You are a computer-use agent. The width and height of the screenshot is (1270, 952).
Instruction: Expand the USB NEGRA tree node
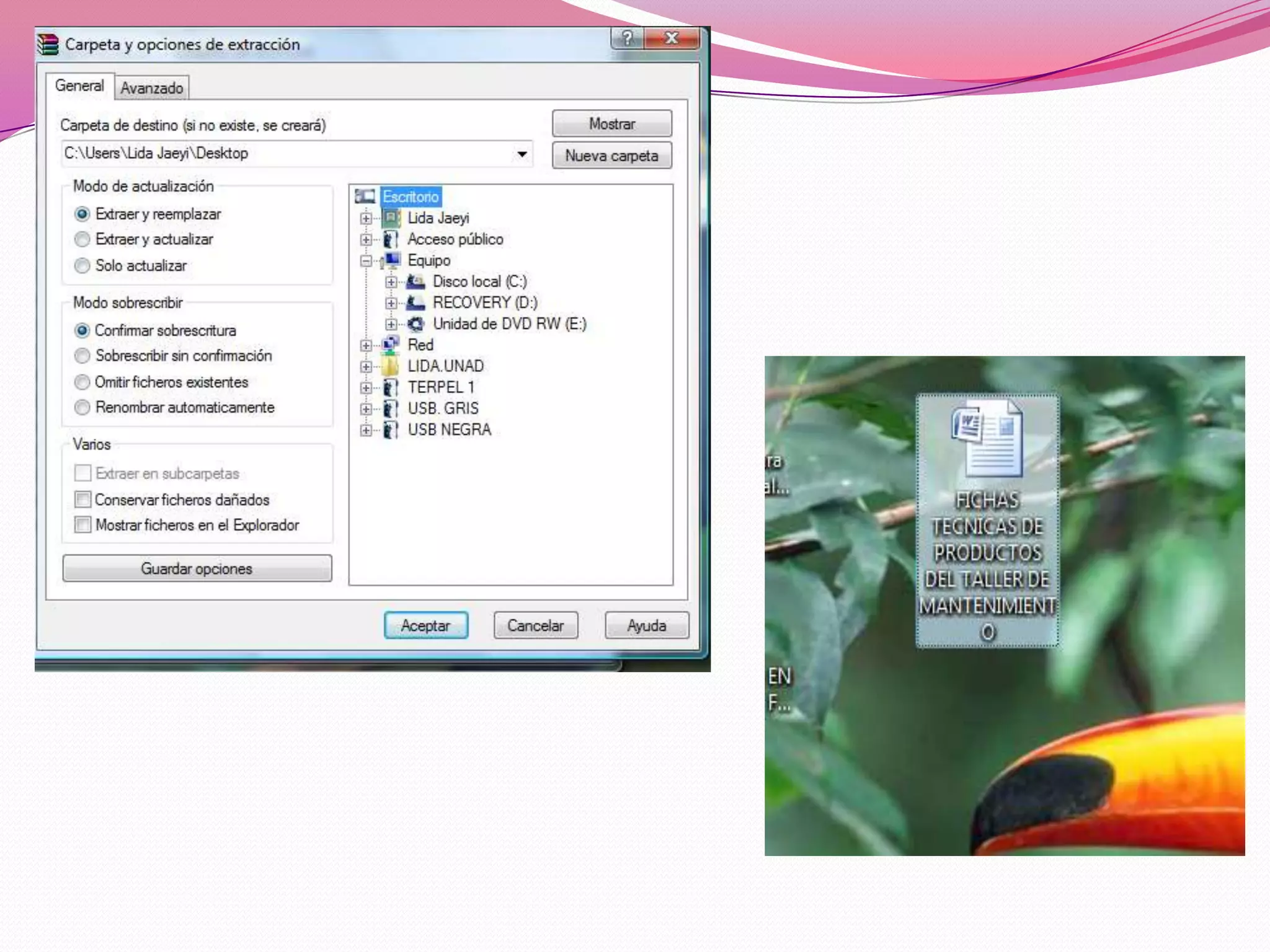coord(366,430)
